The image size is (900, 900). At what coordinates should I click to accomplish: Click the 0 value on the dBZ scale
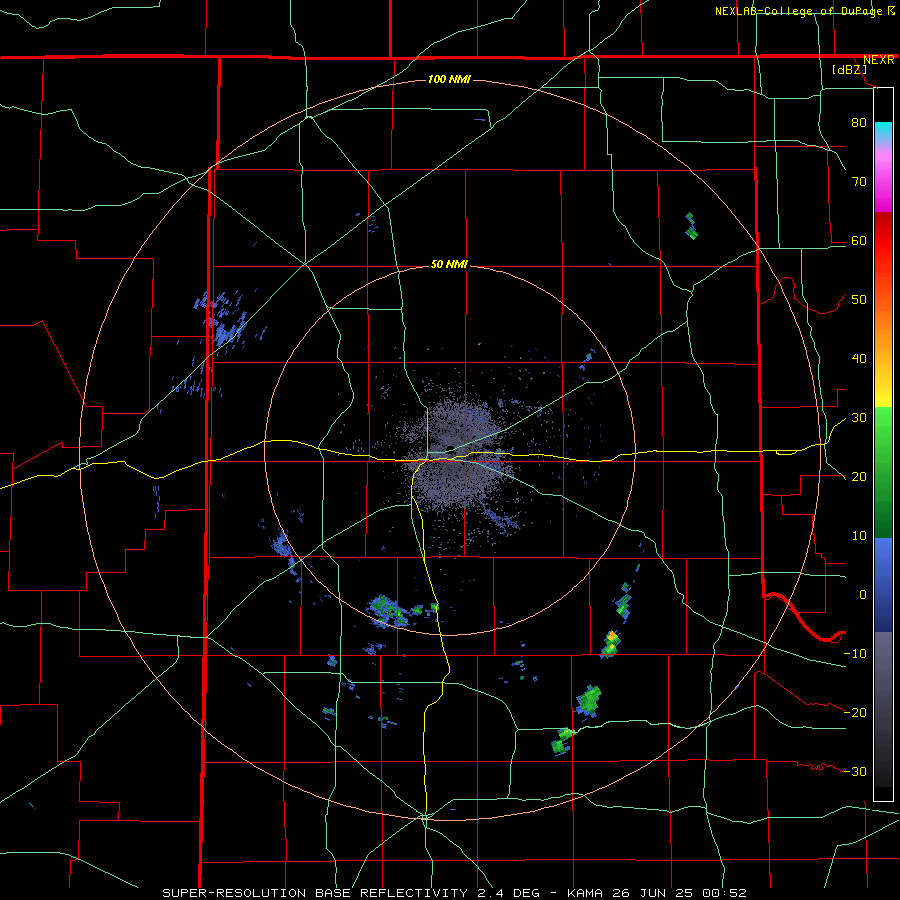(863, 595)
